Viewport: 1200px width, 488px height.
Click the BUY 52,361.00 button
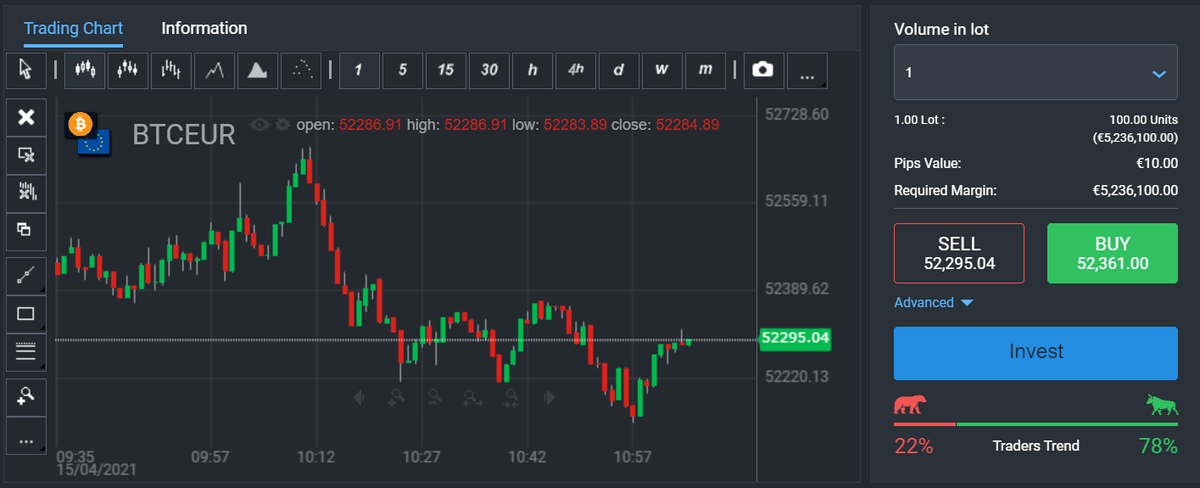point(1112,254)
